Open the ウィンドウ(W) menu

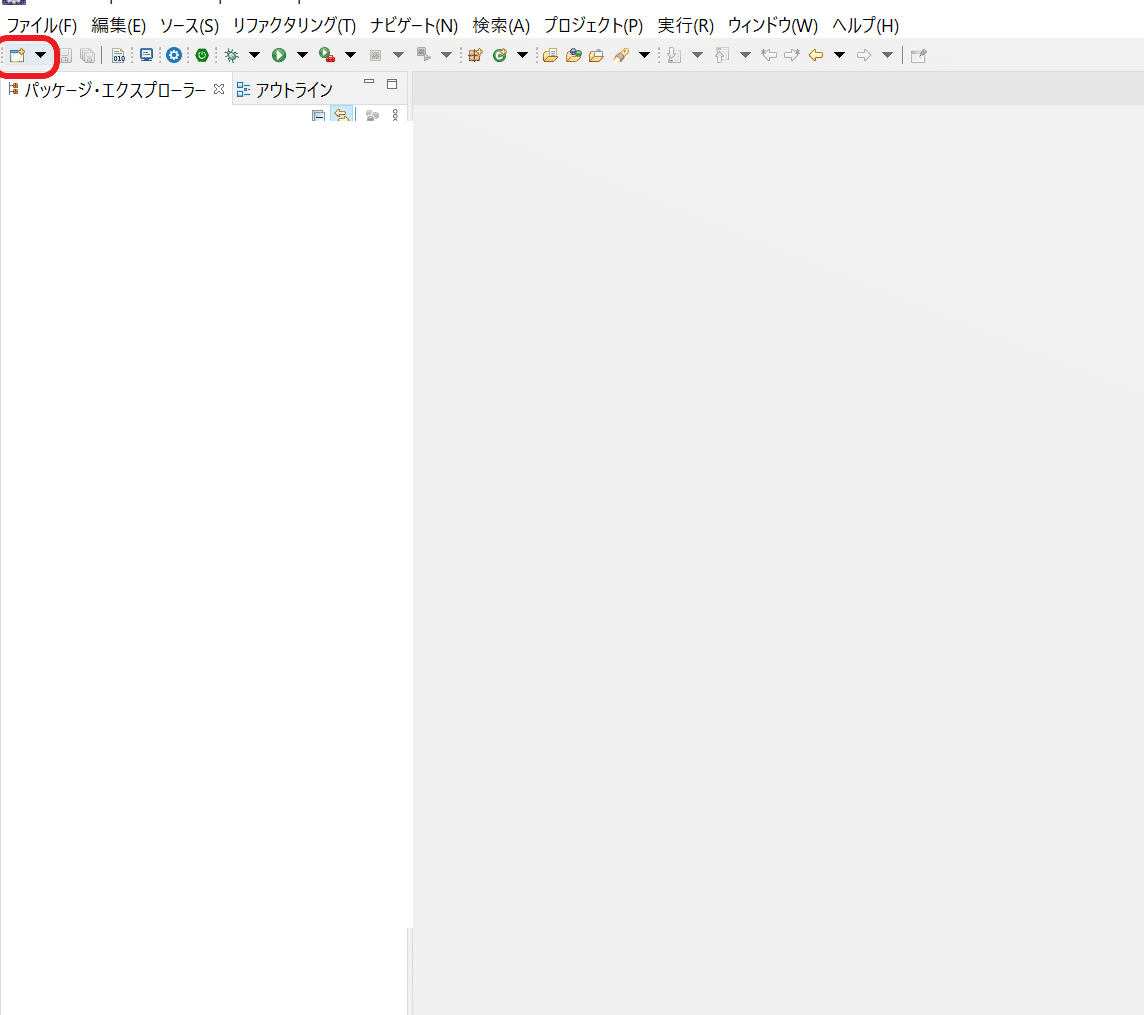click(x=773, y=26)
